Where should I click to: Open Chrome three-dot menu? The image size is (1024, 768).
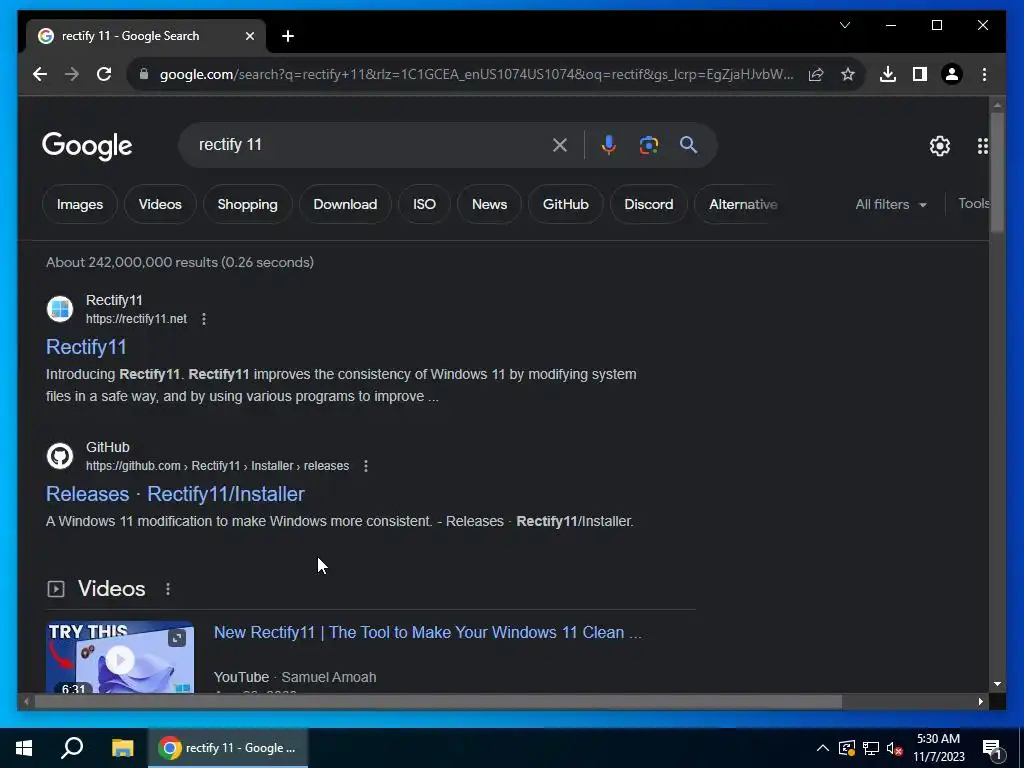[x=984, y=74]
